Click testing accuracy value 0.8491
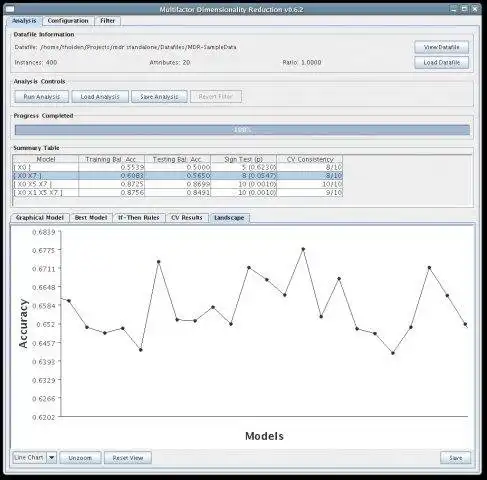487x480 pixels. [198, 192]
